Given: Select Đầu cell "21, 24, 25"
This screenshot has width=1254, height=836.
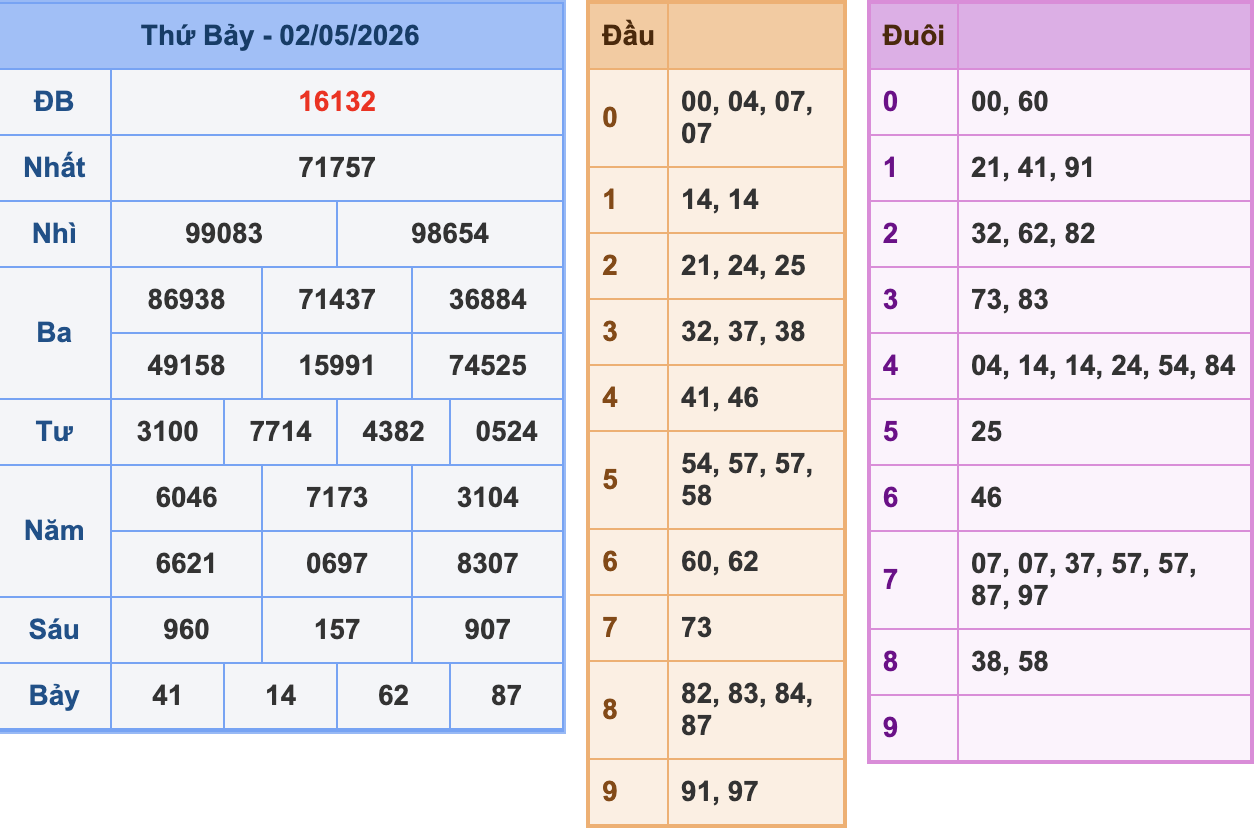Looking at the screenshot, I should click(x=756, y=266).
